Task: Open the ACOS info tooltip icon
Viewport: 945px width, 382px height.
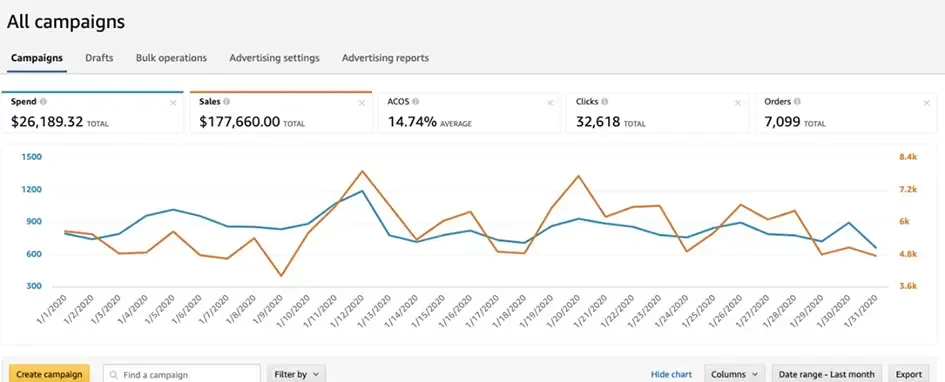Action: point(416,102)
